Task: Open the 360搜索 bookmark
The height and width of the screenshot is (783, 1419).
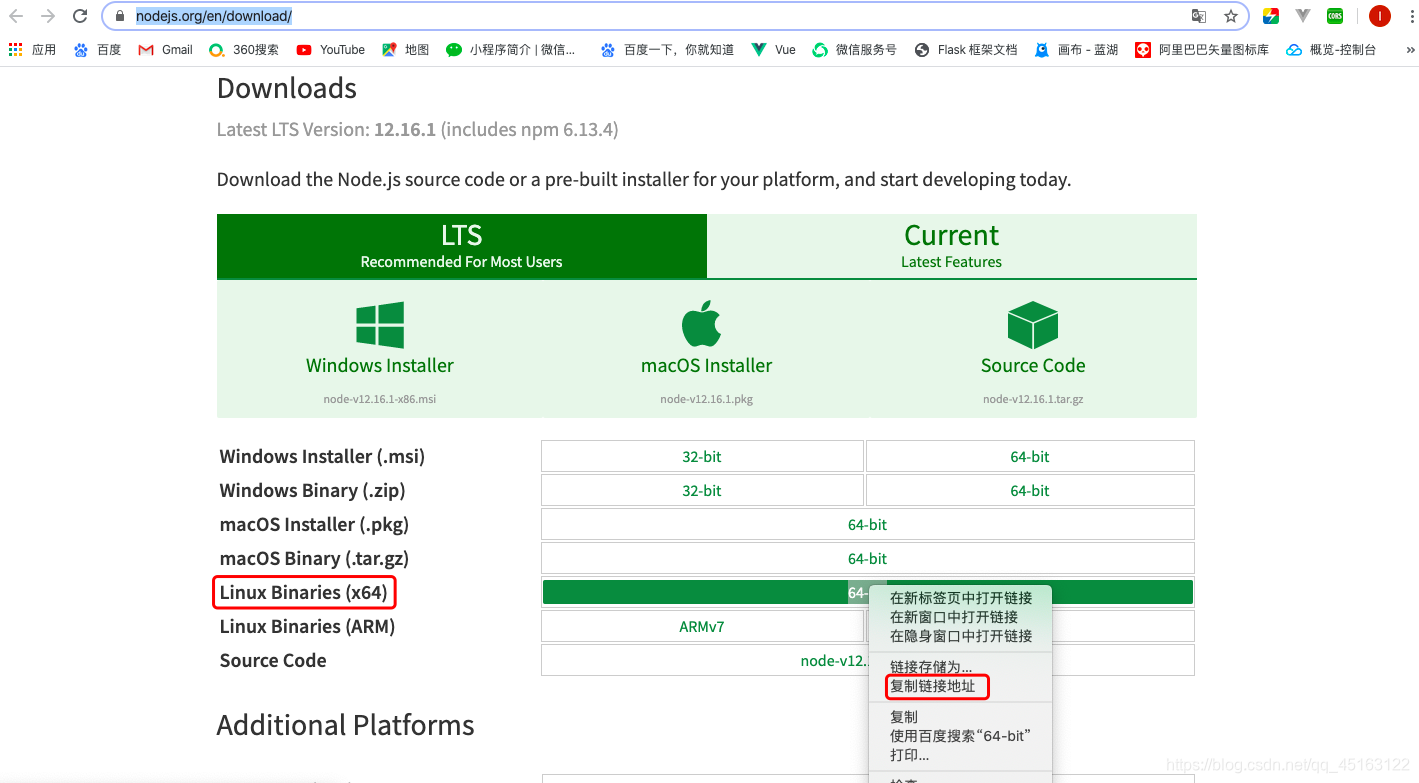Action: (244, 49)
